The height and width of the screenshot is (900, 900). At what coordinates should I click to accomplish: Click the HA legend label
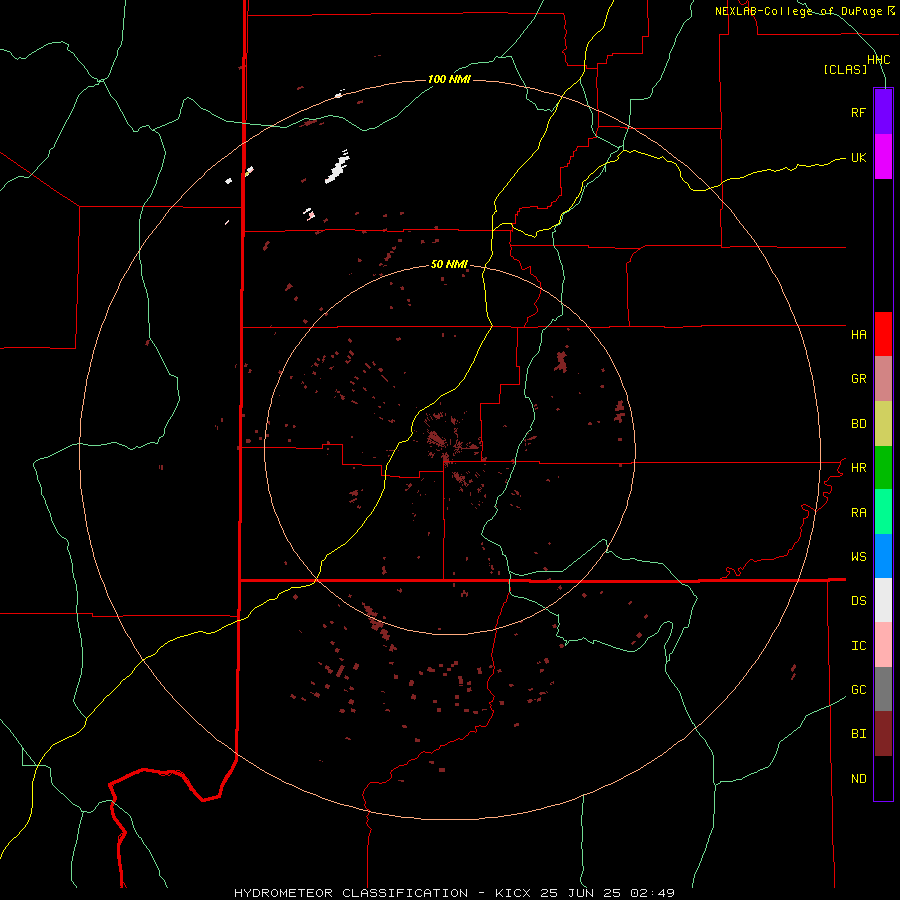pos(858,334)
